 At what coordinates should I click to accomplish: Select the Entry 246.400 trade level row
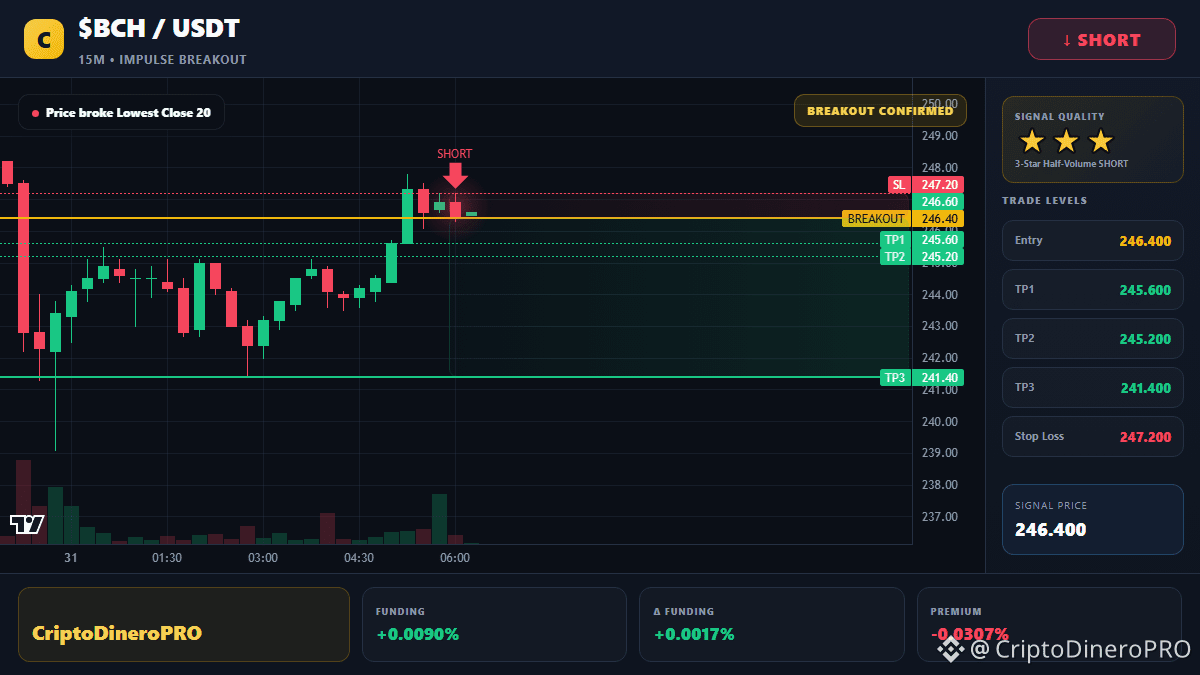tap(1093, 241)
